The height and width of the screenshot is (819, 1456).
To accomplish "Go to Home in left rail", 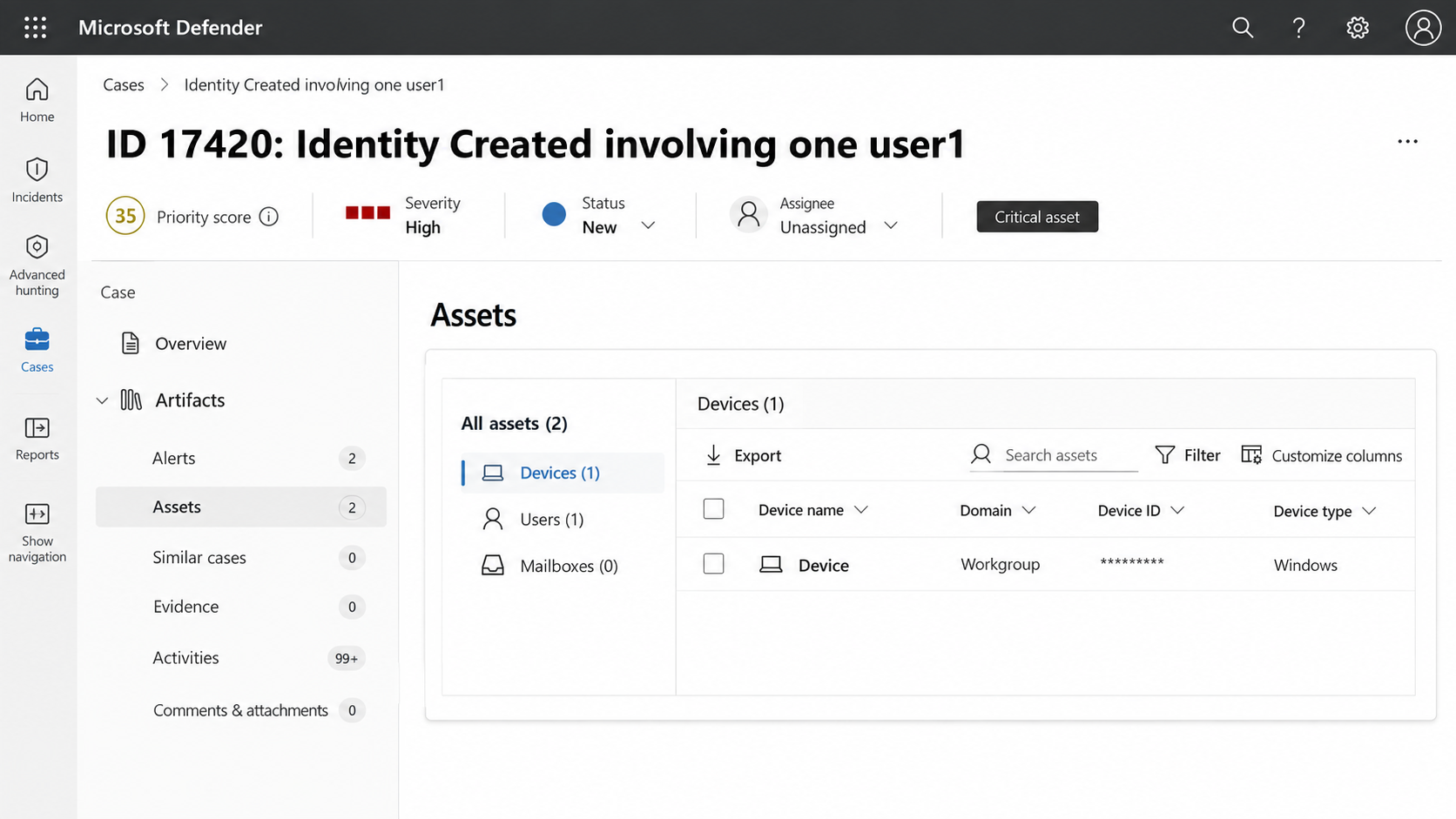I will click(37, 100).
